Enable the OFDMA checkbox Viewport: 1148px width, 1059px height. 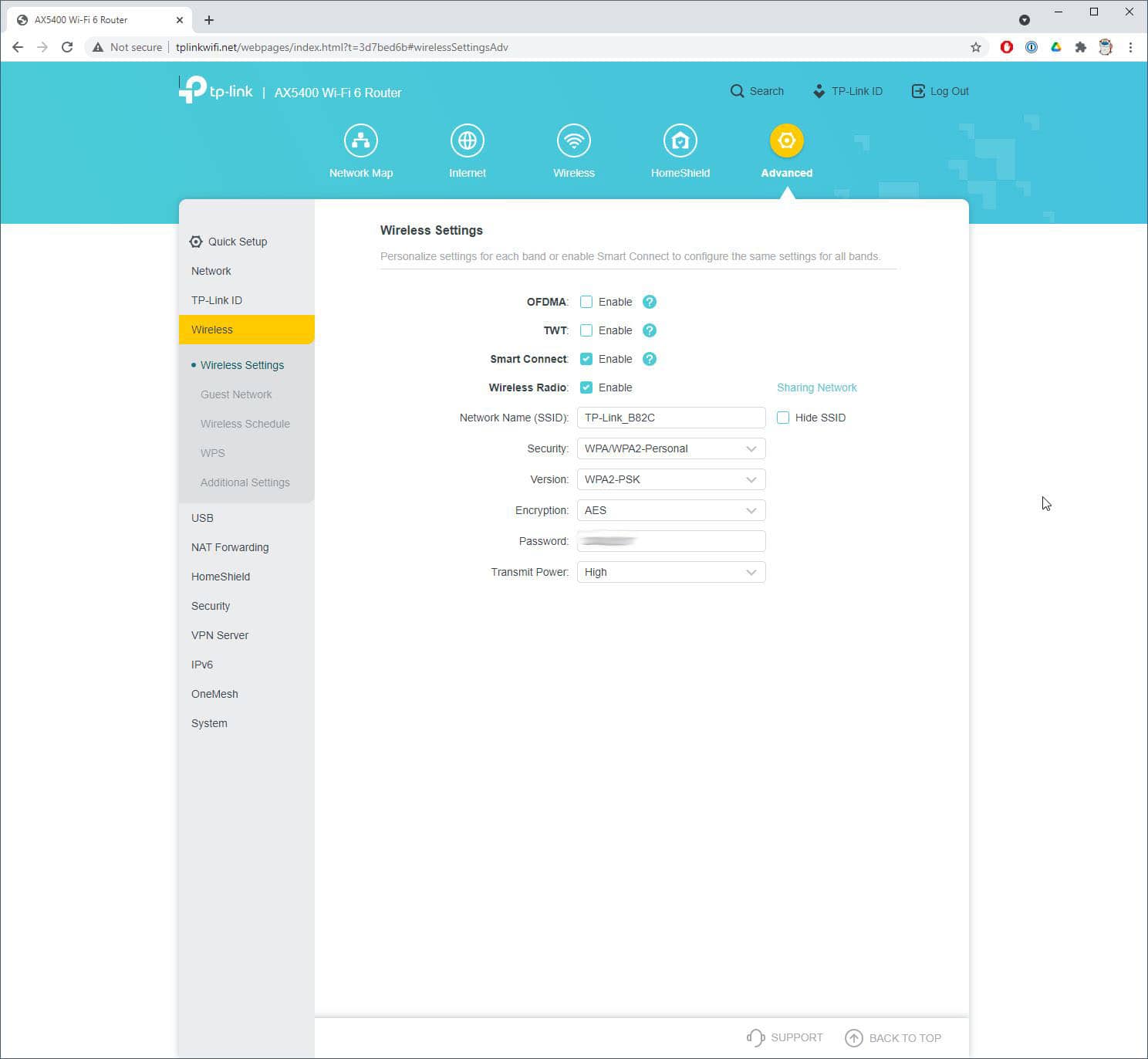(586, 302)
